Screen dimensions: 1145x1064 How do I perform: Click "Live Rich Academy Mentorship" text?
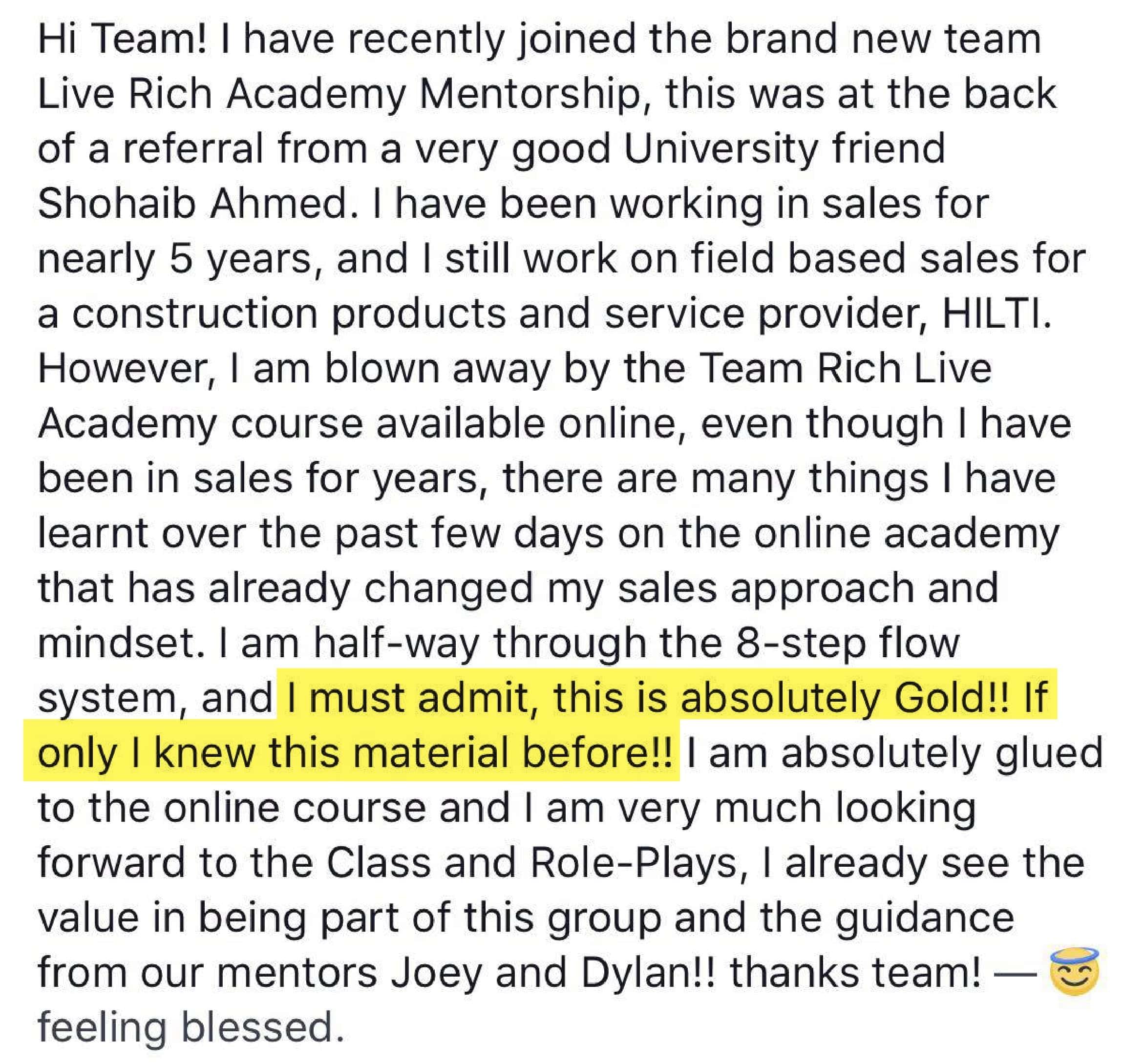[x=339, y=94]
